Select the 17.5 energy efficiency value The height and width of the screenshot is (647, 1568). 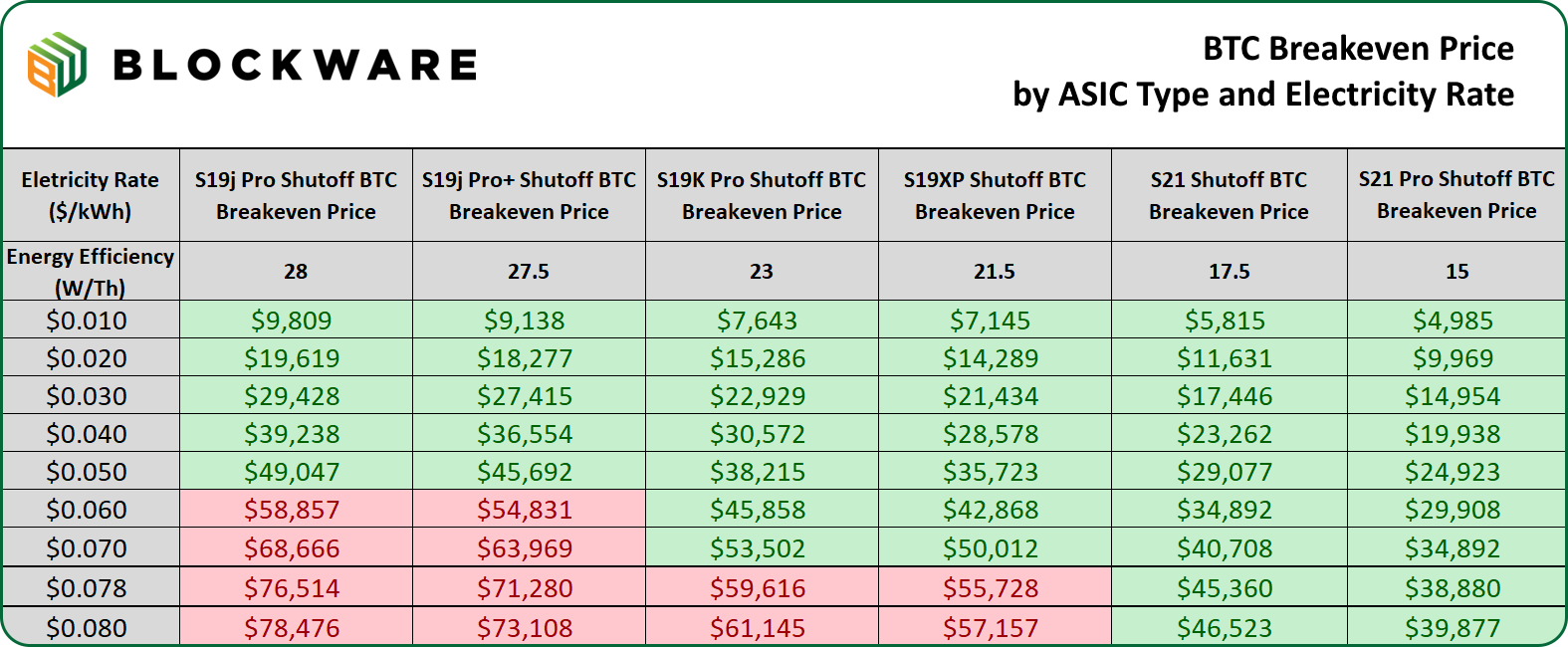click(x=1229, y=272)
